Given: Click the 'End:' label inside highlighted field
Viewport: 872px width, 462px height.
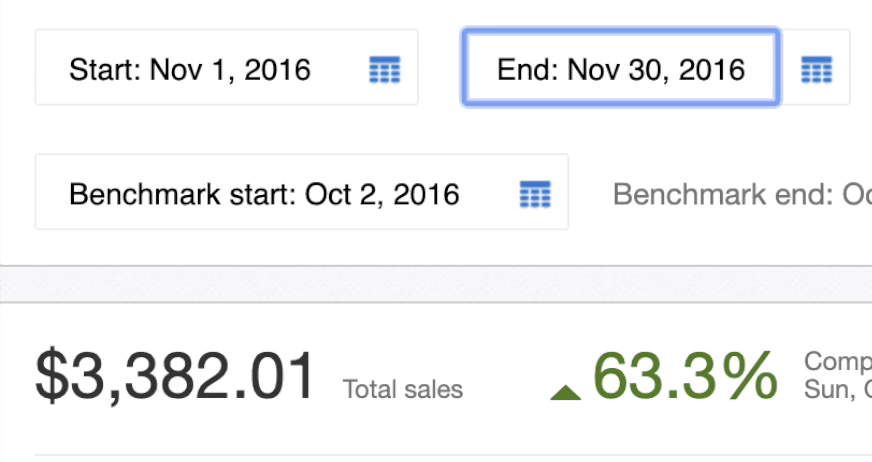Looking at the screenshot, I should [527, 70].
